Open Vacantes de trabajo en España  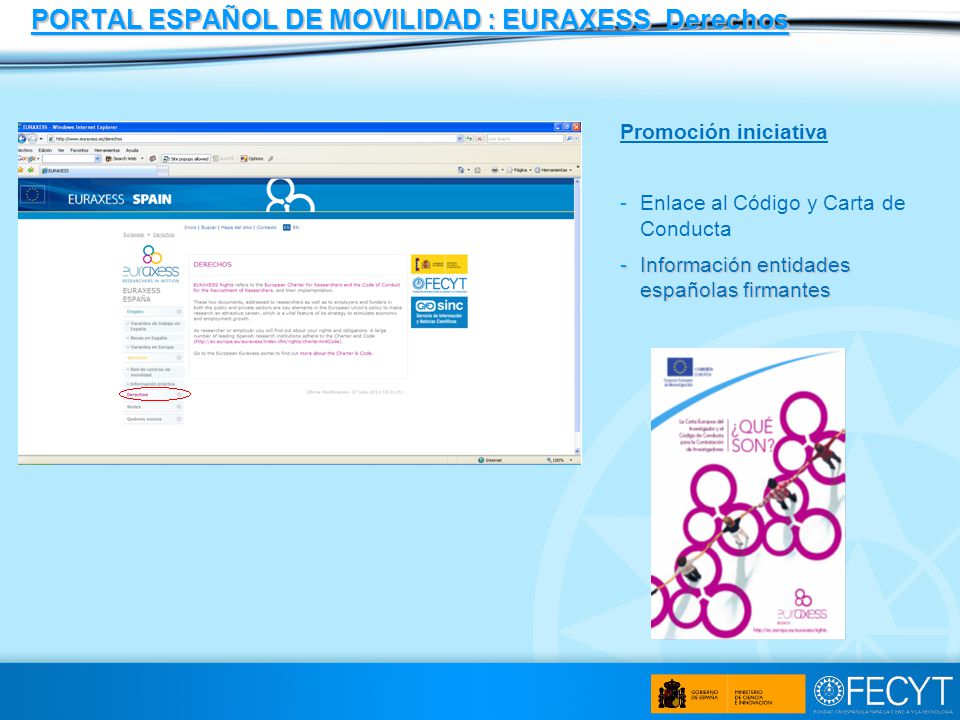tap(154, 326)
